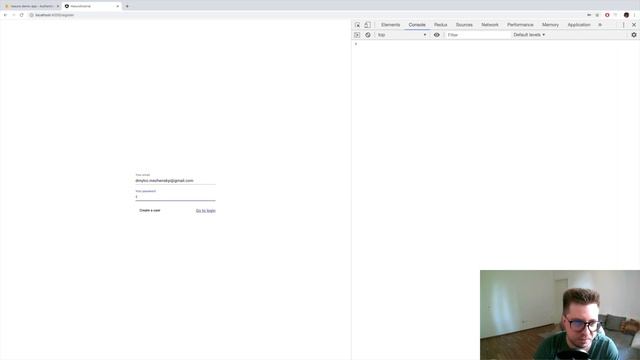Select the Console tab

click(417, 25)
